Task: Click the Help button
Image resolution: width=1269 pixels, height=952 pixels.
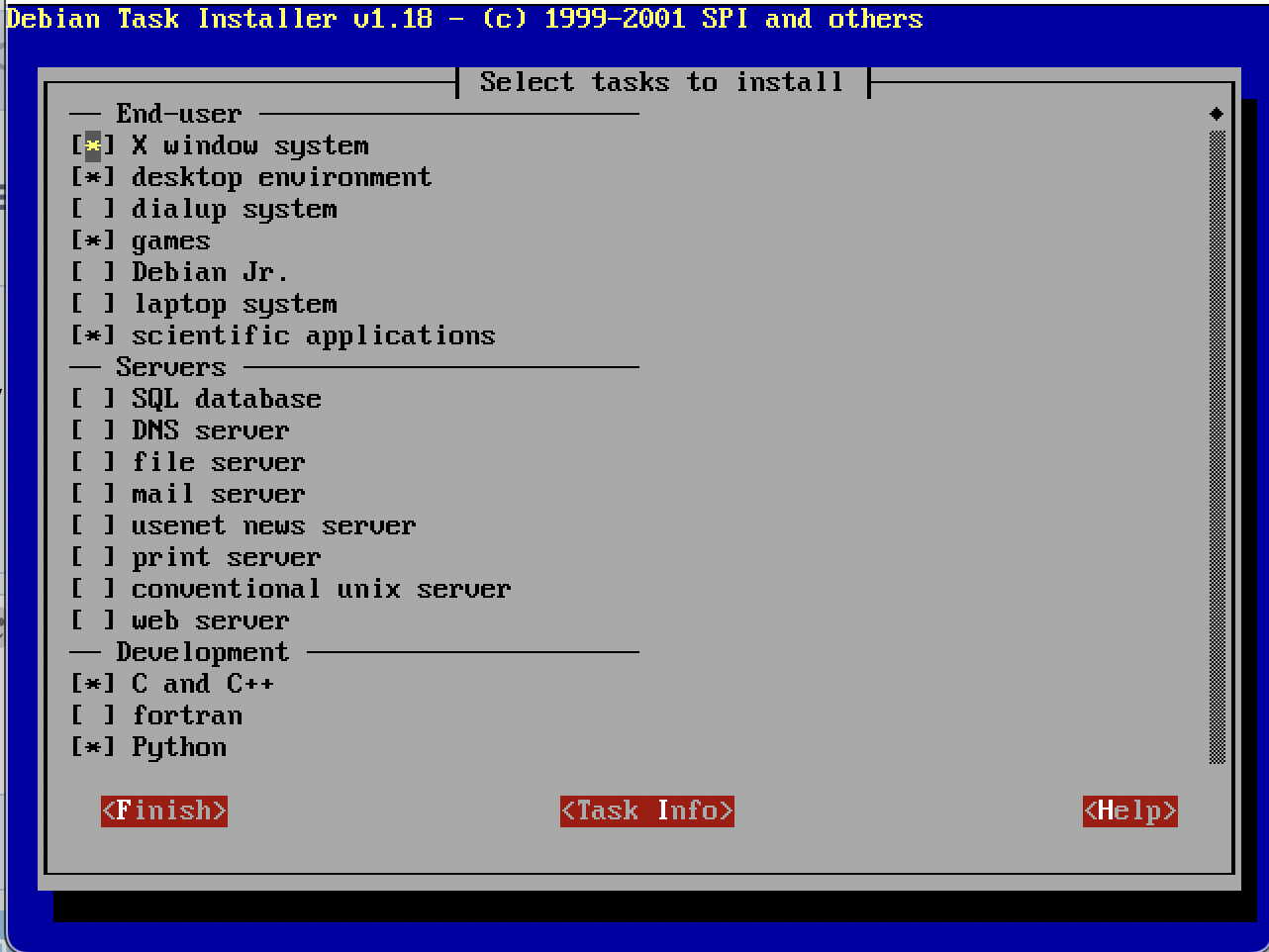Action: click(1129, 811)
